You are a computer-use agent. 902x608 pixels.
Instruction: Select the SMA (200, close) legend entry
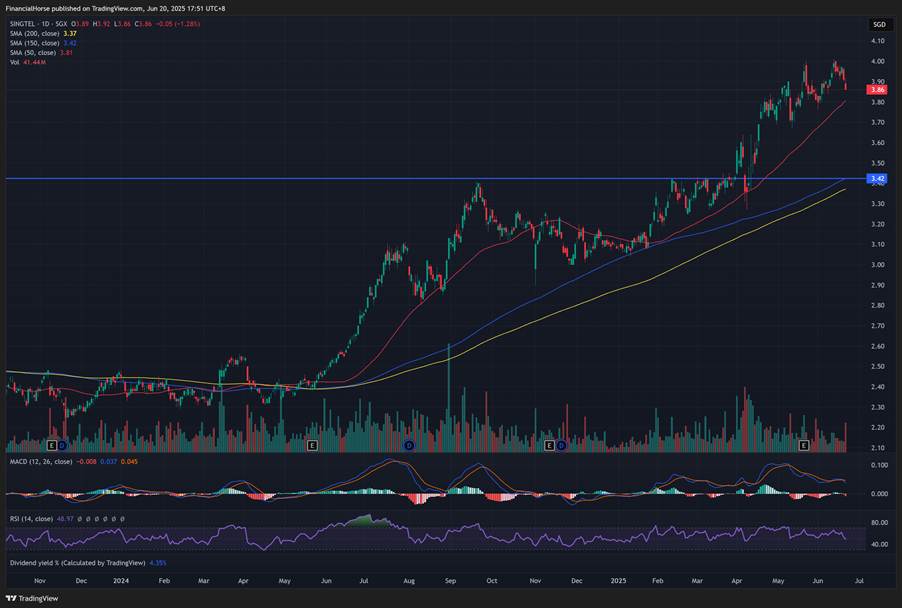(x=35, y=34)
